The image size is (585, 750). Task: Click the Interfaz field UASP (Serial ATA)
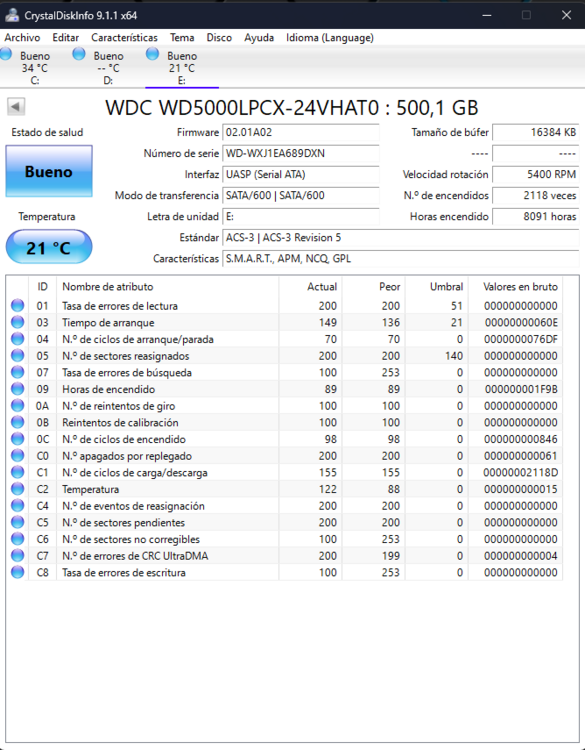pyautogui.click(x=301, y=175)
